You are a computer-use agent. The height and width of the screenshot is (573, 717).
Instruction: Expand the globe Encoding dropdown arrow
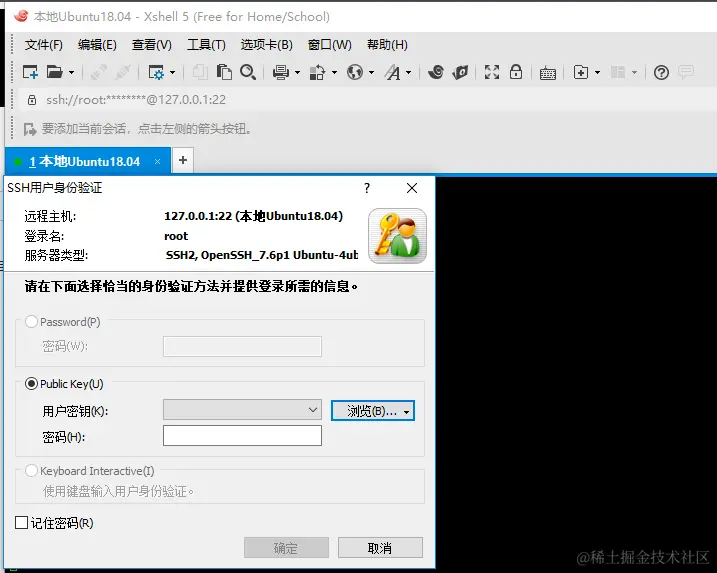tap(371, 72)
